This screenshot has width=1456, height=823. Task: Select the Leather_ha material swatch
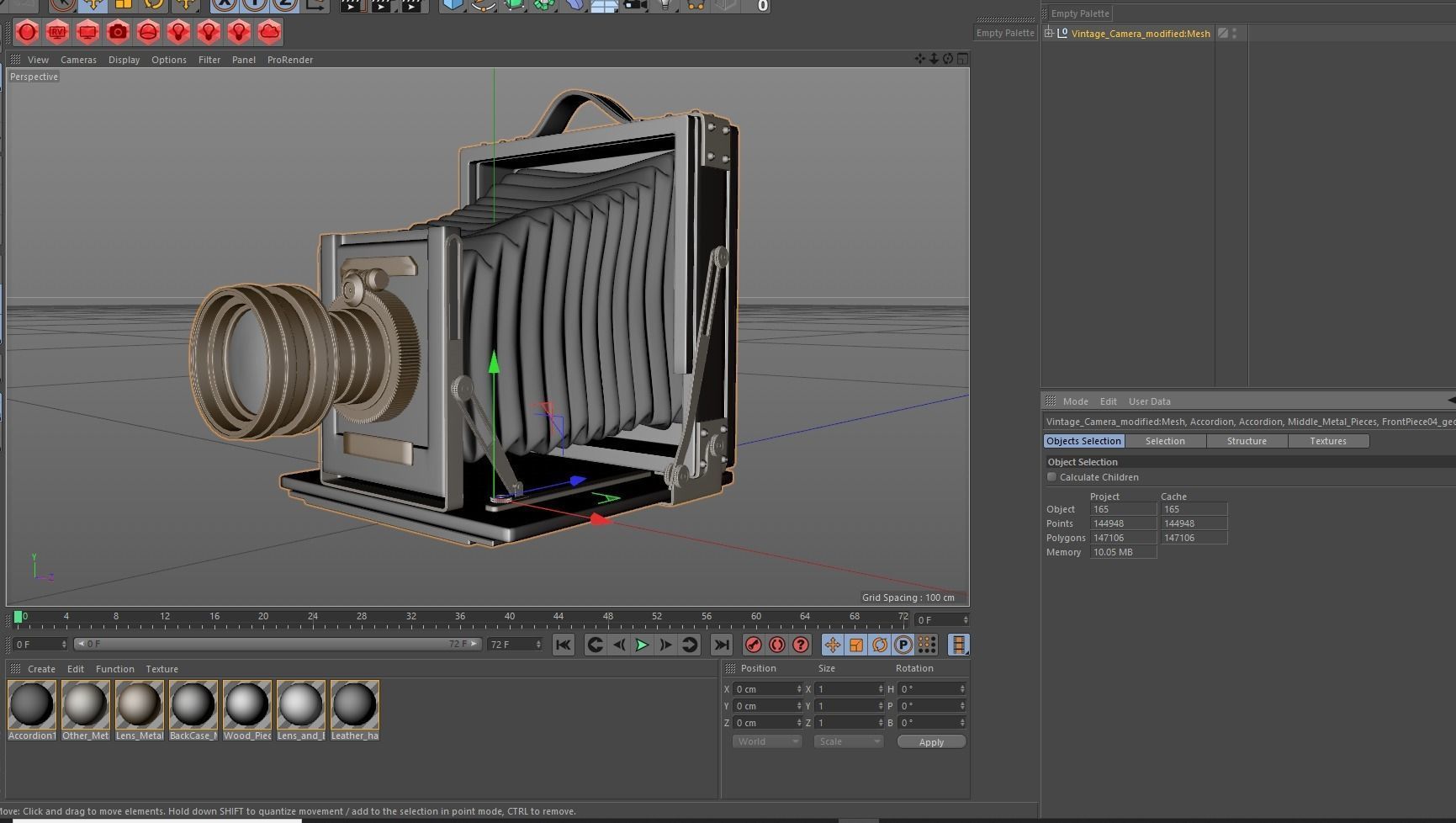pos(355,704)
